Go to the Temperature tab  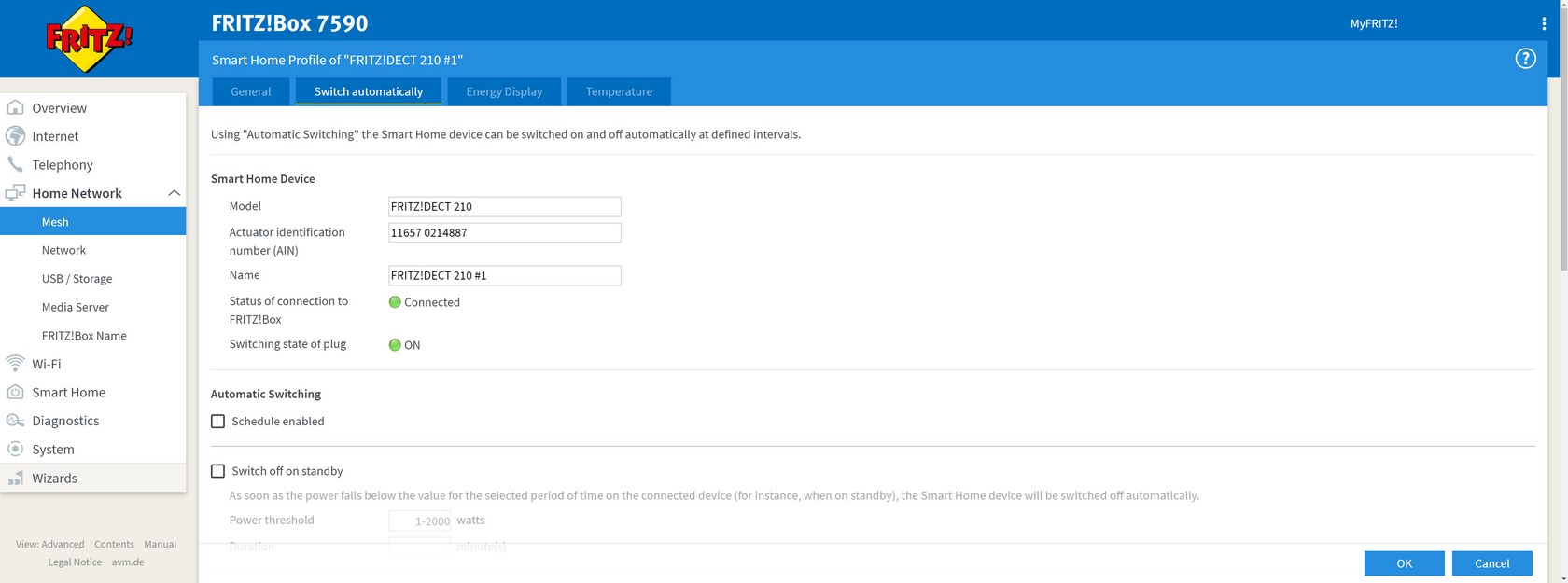tap(619, 91)
